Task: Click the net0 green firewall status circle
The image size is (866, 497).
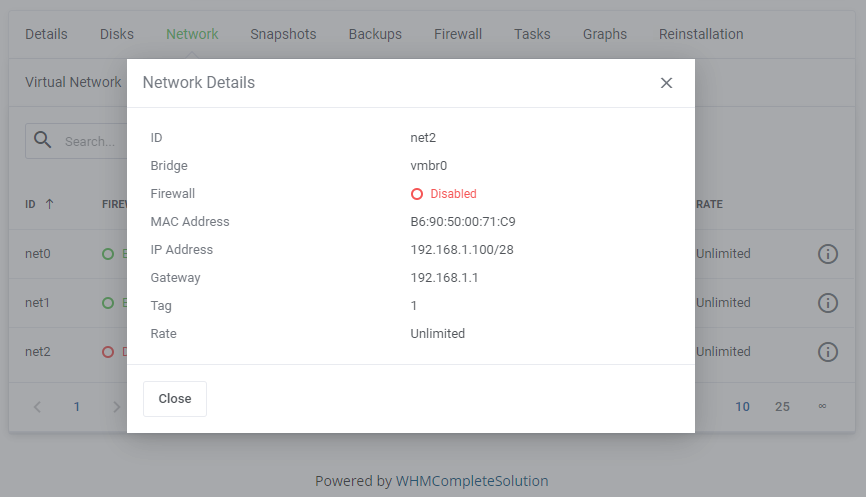Action: coord(108,254)
